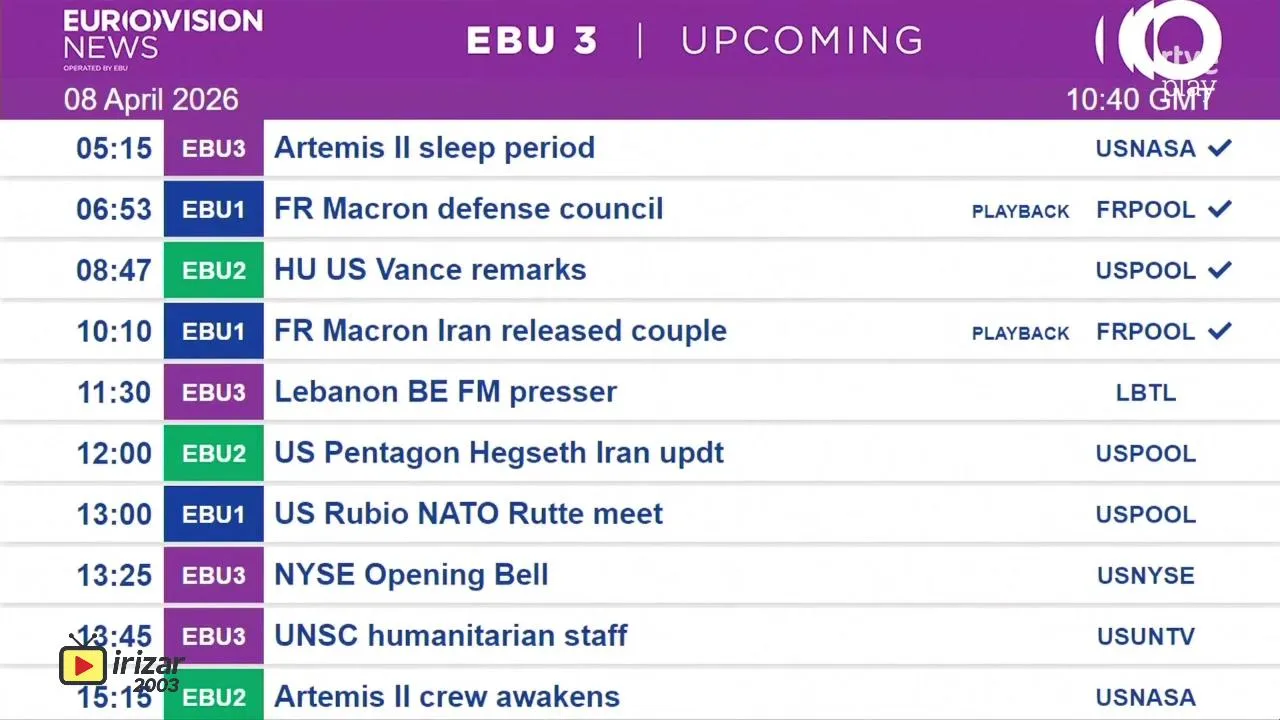Open US Pentagon Hegseth Iran updt entry
1280x720 pixels.
[498, 453]
